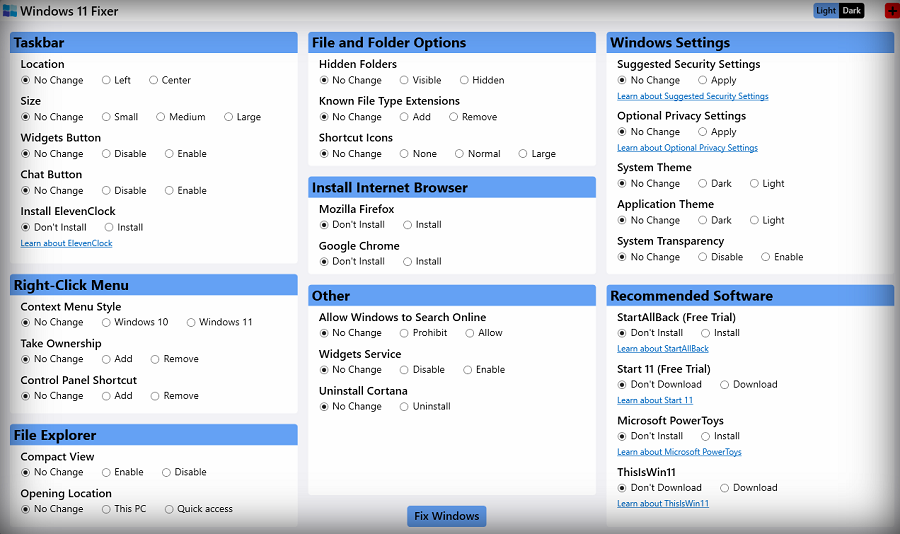Open Learn about Microsoft PowerToys link

point(680,452)
